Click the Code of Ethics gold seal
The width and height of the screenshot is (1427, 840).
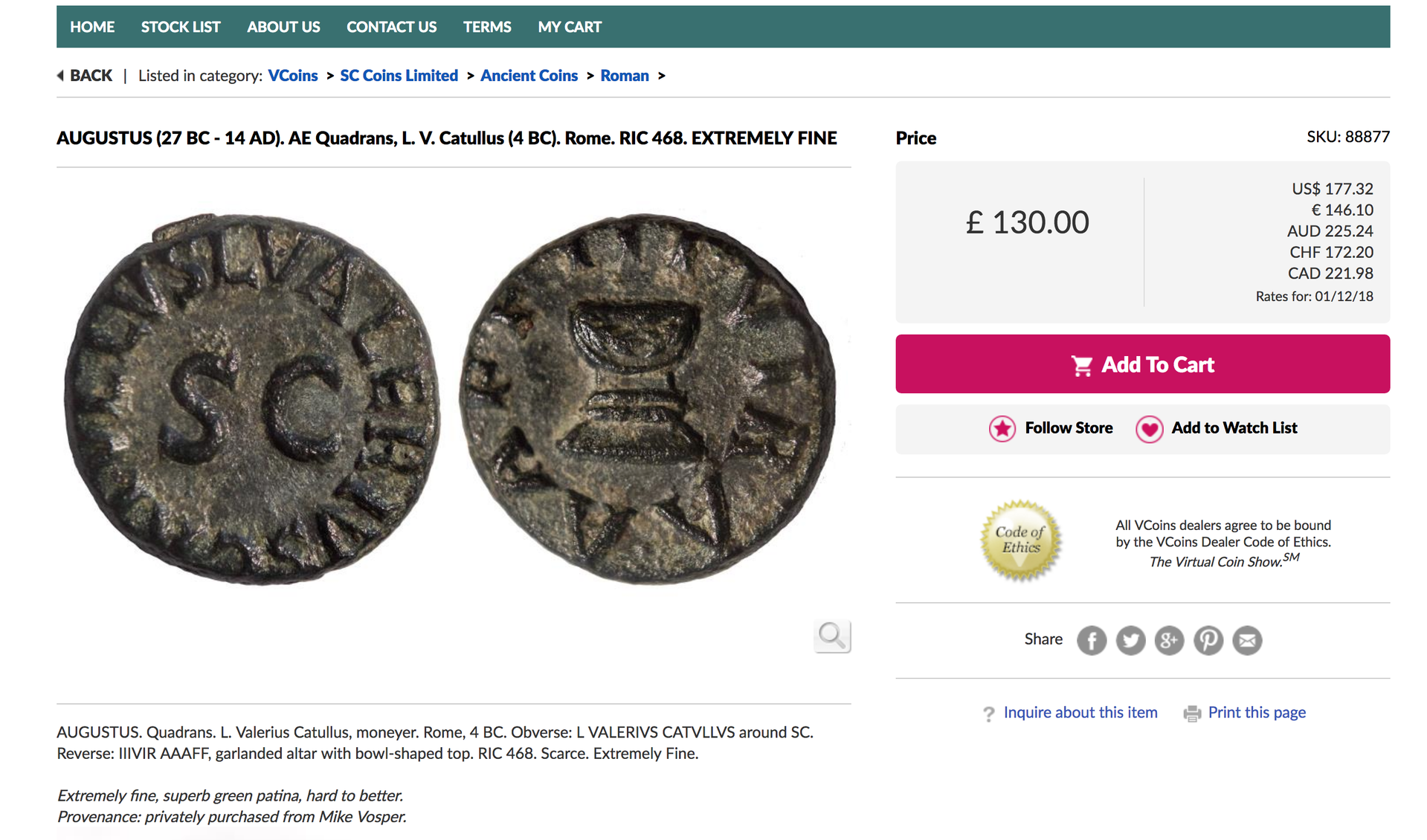(1021, 540)
